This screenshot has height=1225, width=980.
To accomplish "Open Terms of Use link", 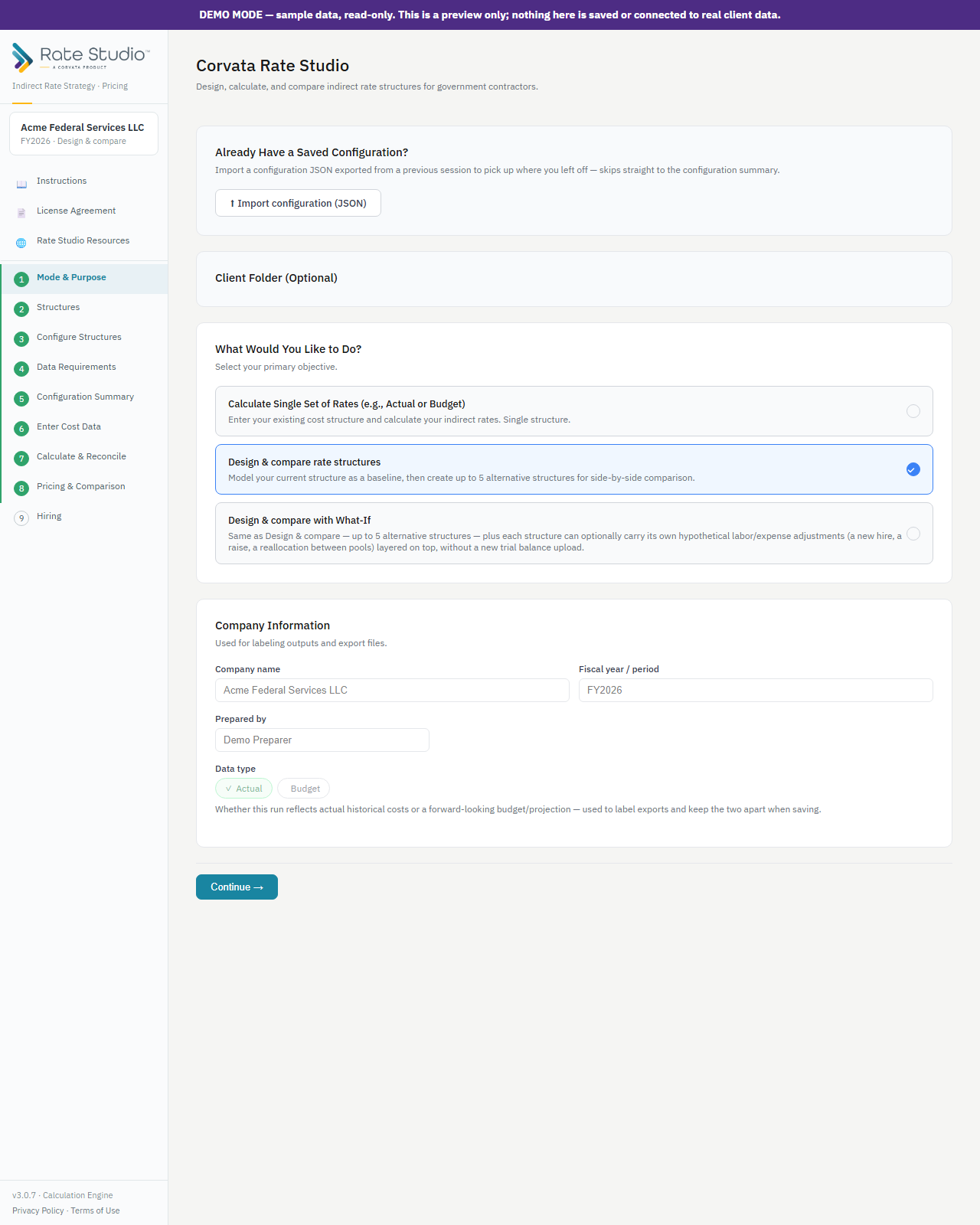I will pos(95,1210).
